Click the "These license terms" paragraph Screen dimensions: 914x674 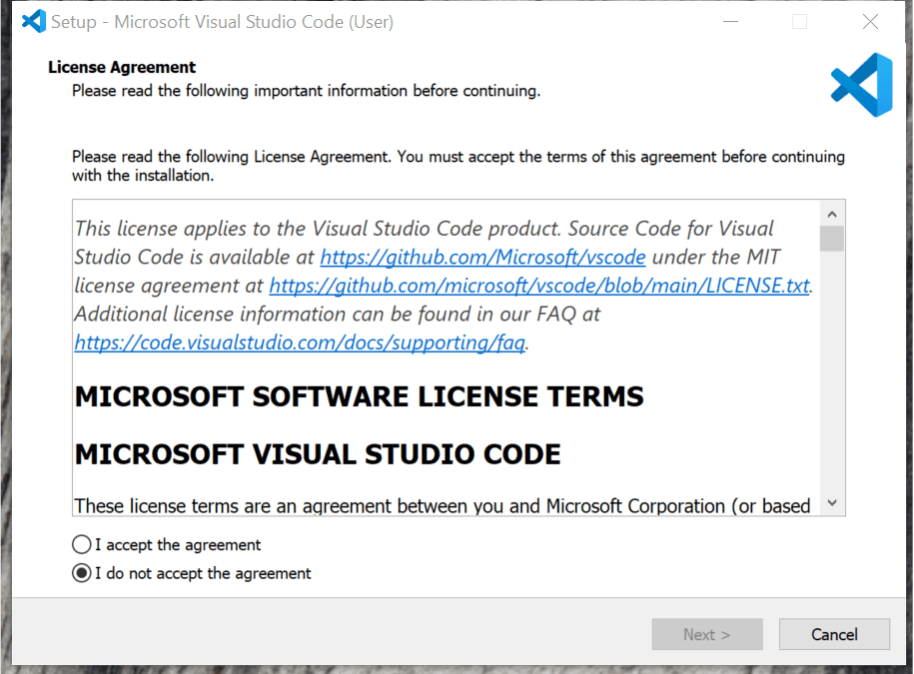point(442,505)
